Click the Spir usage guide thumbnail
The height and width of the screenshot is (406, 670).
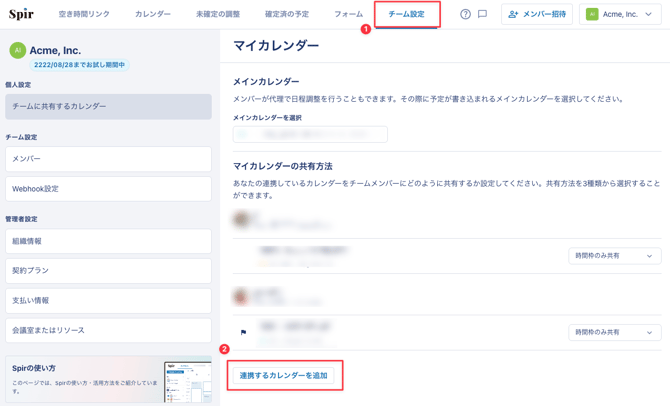187,381
